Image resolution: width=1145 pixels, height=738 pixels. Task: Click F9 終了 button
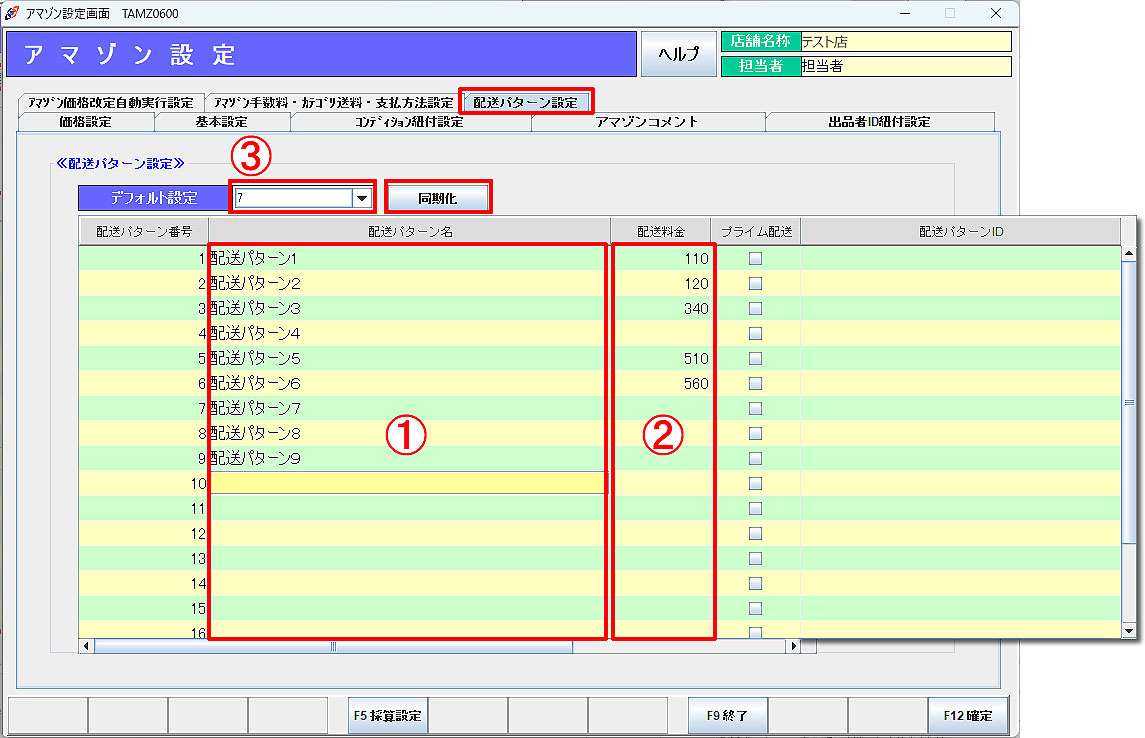pos(727,715)
